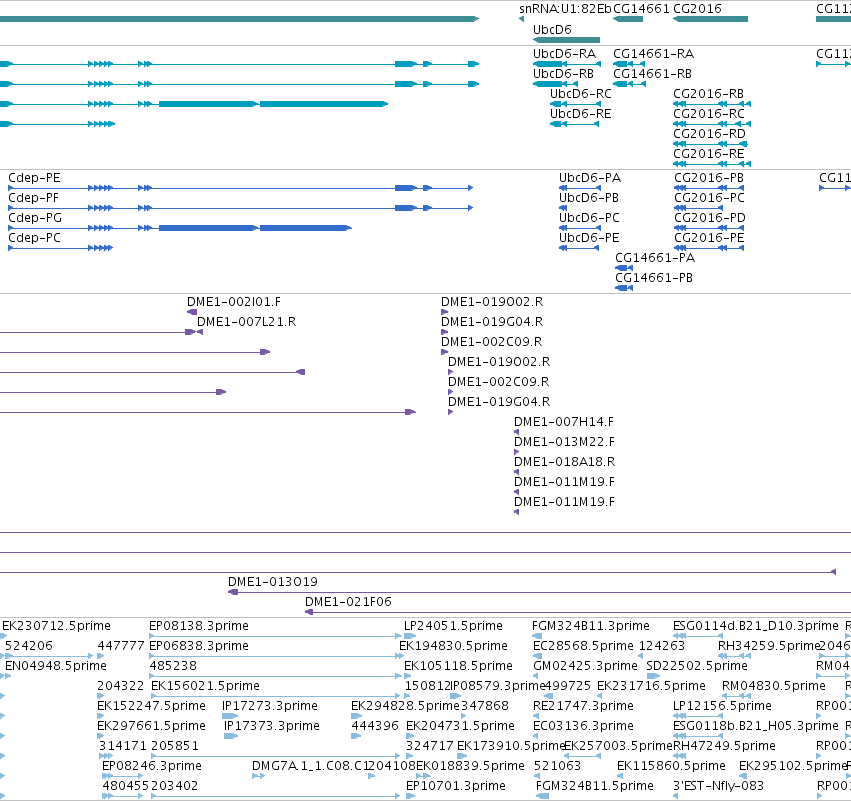Screen dimensions: 851x801
Task: Click the BAC clone DME1-013O19
Action: click(272, 582)
